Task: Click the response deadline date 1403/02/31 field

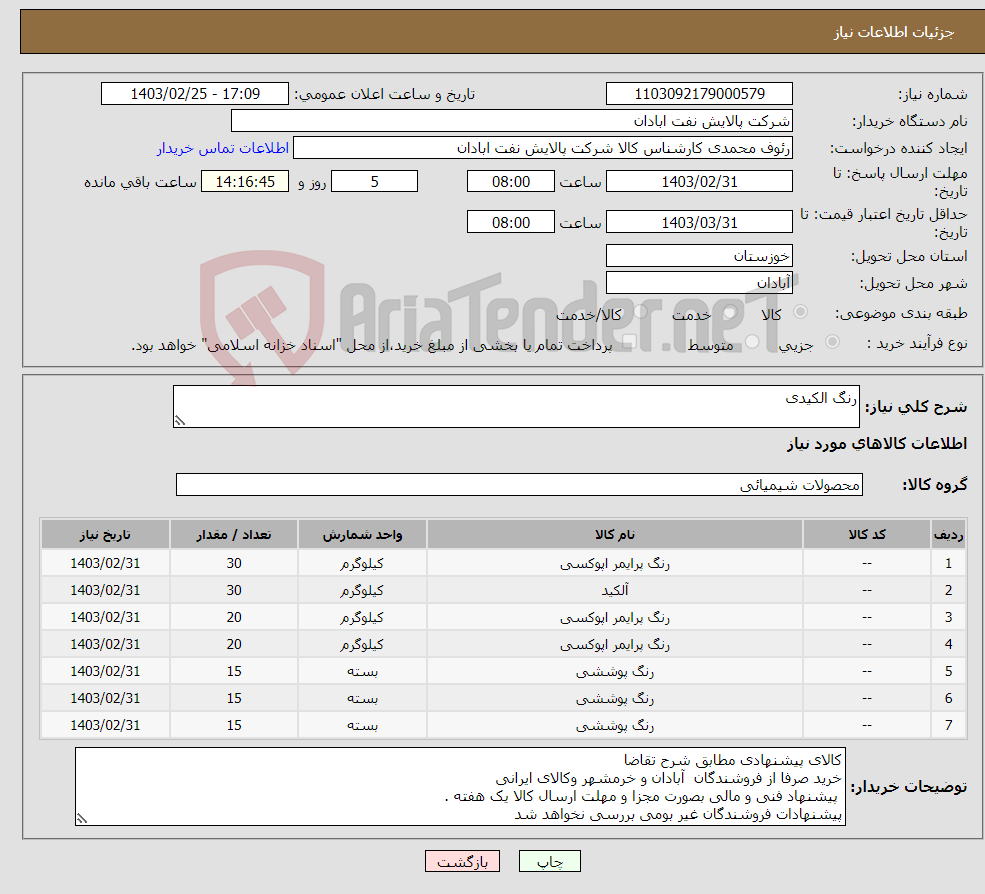Action: [x=699, y=182]
